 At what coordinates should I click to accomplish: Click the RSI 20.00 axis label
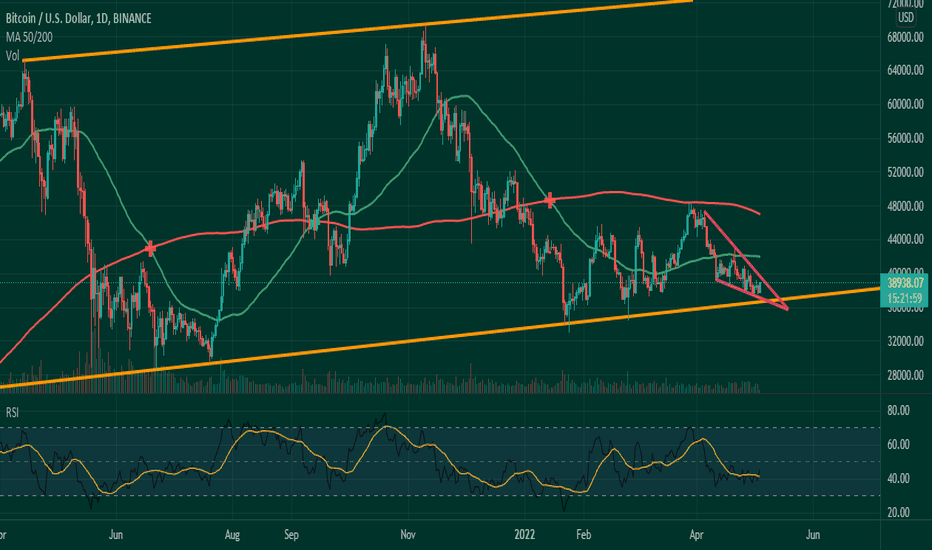898,512
